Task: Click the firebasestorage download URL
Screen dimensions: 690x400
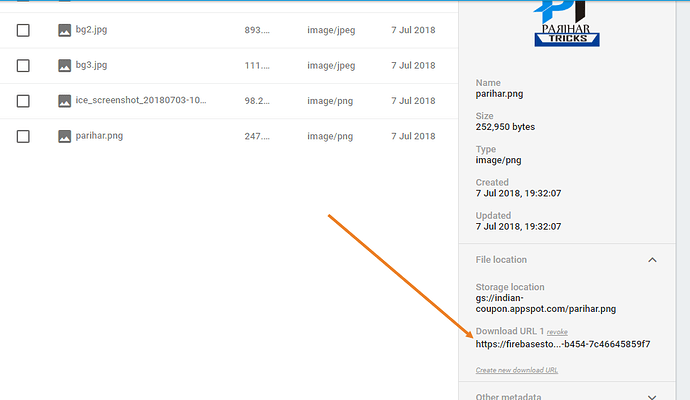Action: pyautogui.click(x=563, y=344)
